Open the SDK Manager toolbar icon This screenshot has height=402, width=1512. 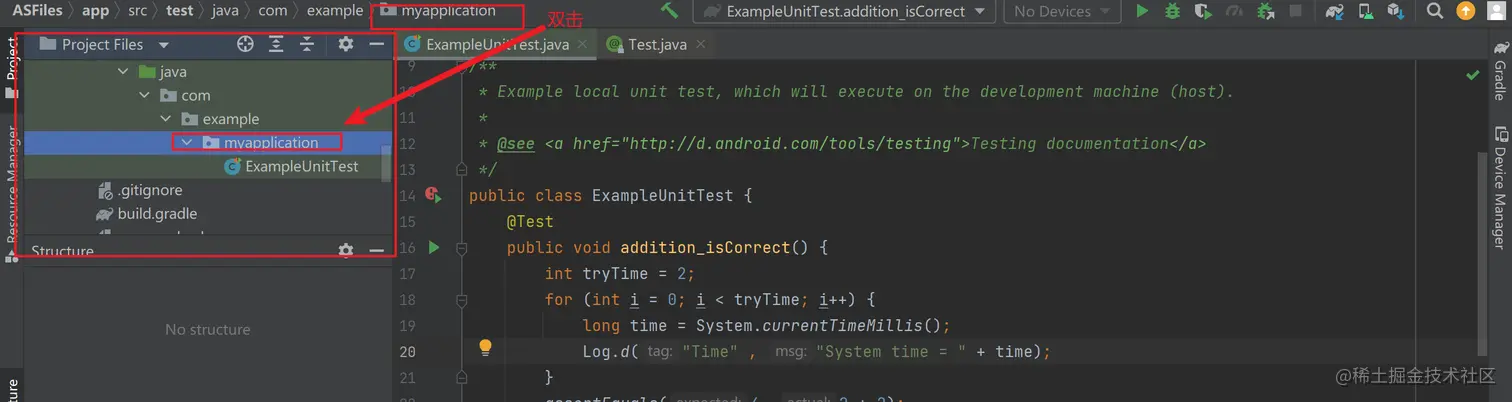1394,11
